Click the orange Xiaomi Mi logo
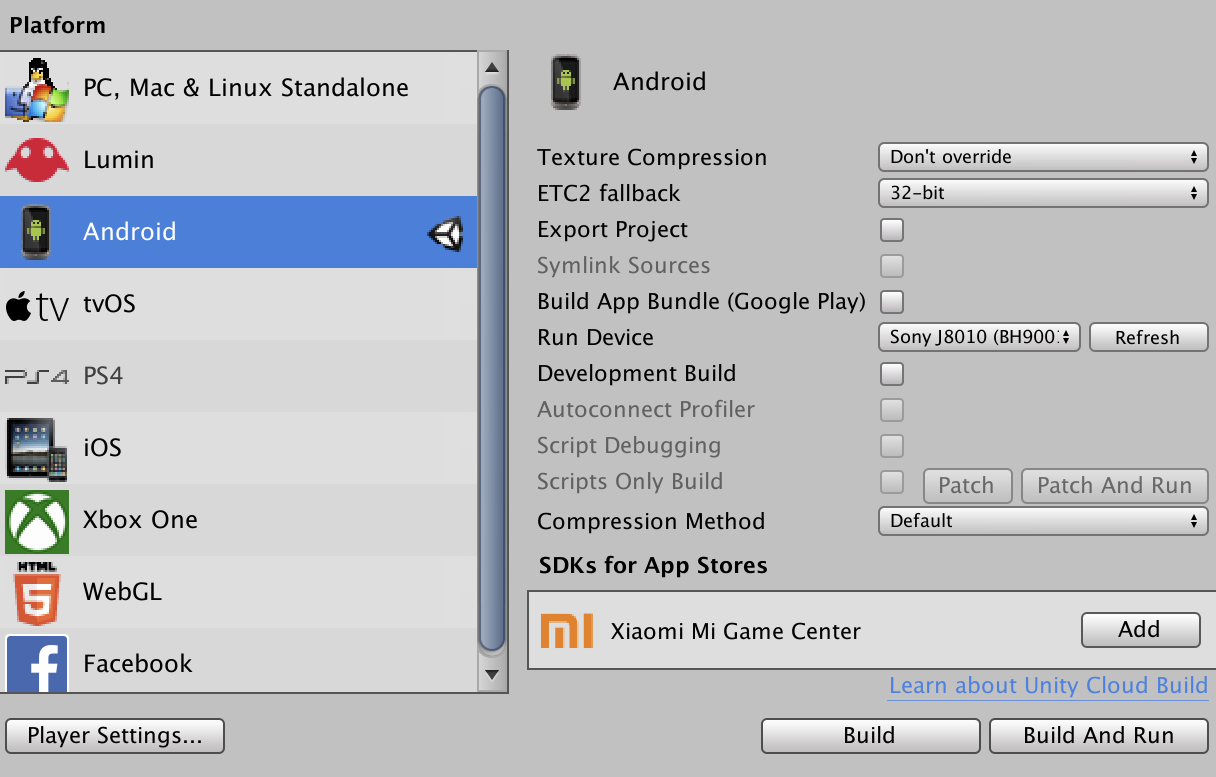 point(566,631)
